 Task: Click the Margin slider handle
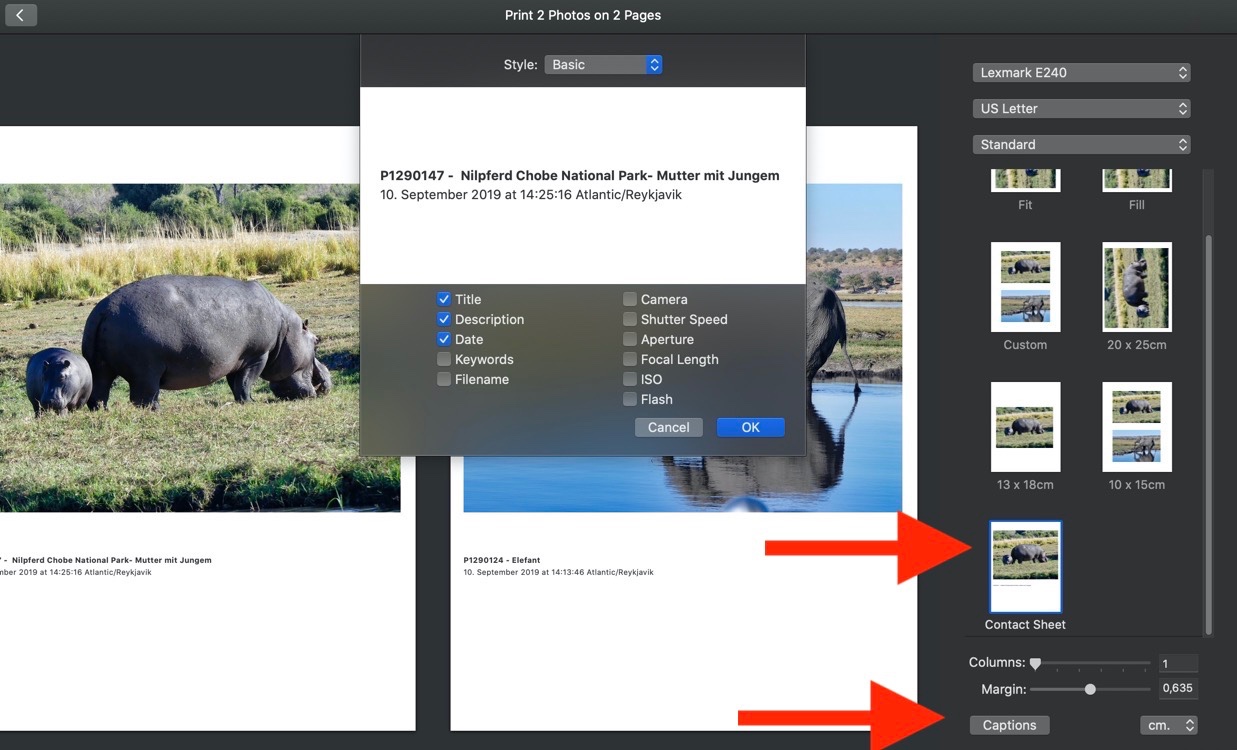tap(1090, 689)
